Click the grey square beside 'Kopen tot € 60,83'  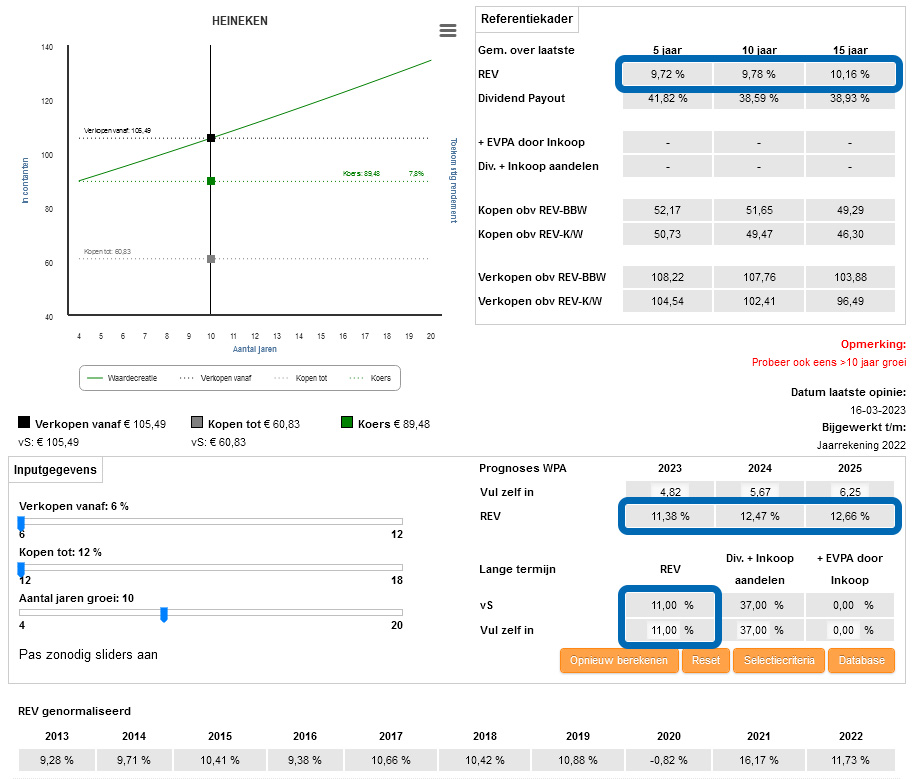(x=197, y=422)
